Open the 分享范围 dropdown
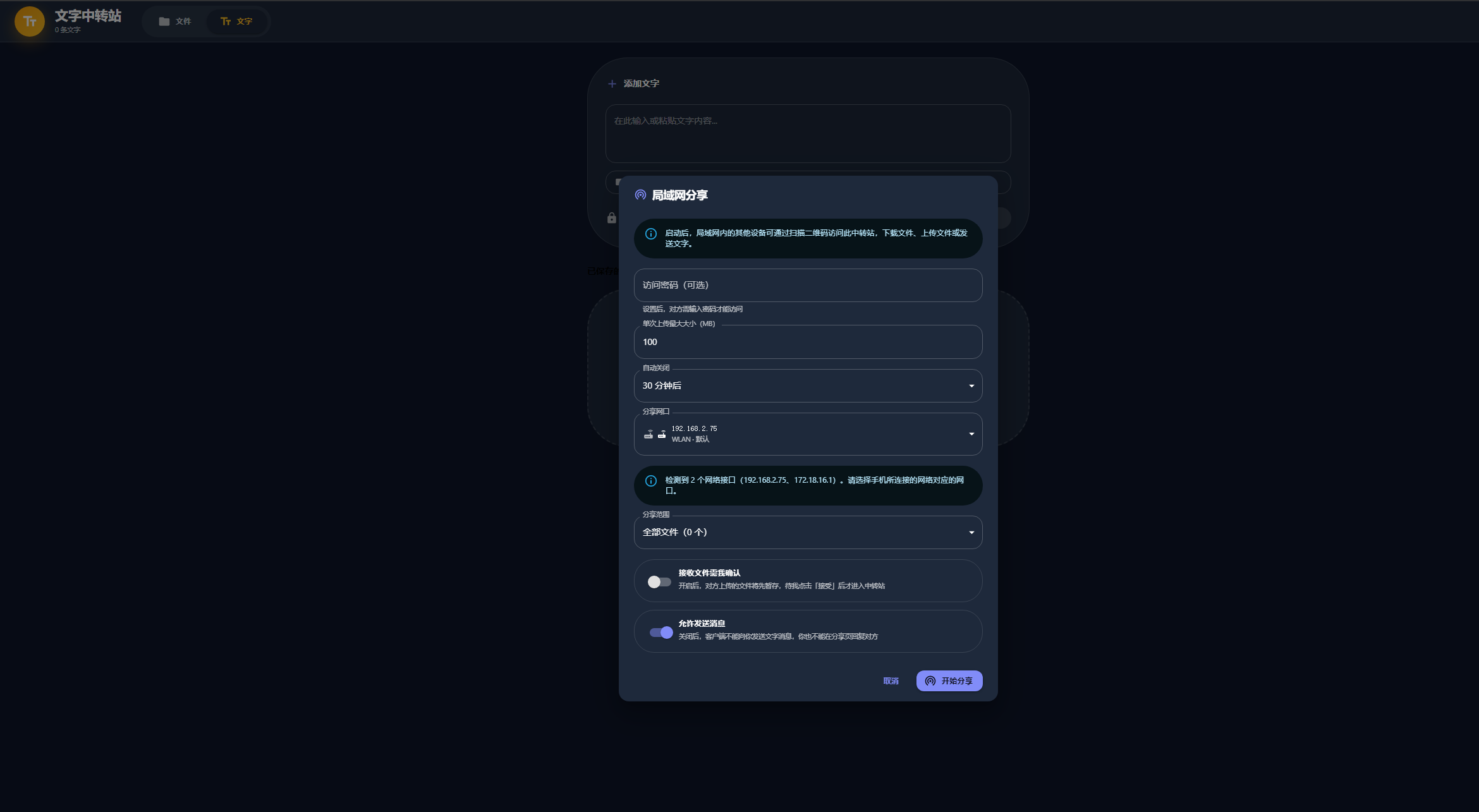This screenshot has width=1479, height=812. tap(808, 532)
